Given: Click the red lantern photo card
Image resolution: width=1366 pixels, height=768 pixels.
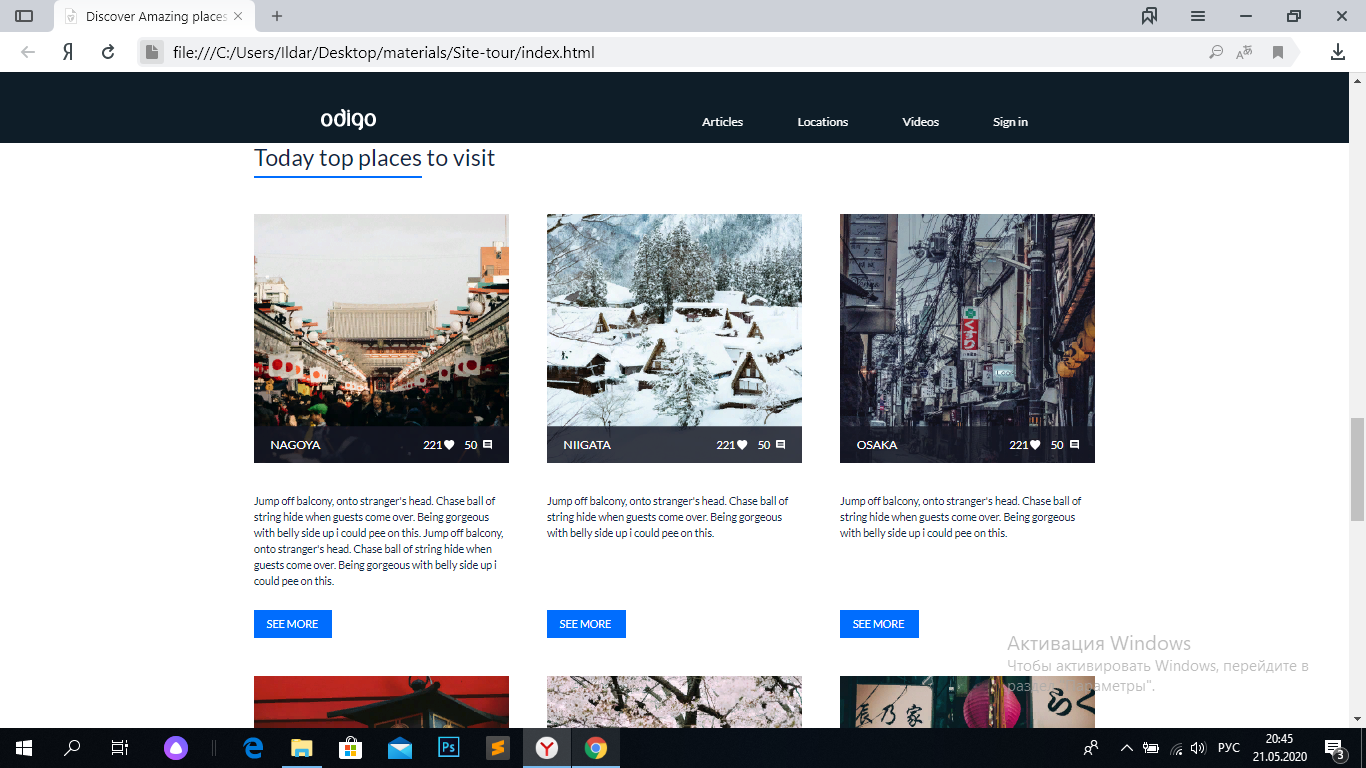Looking at the screenshot, I should 381,702.
